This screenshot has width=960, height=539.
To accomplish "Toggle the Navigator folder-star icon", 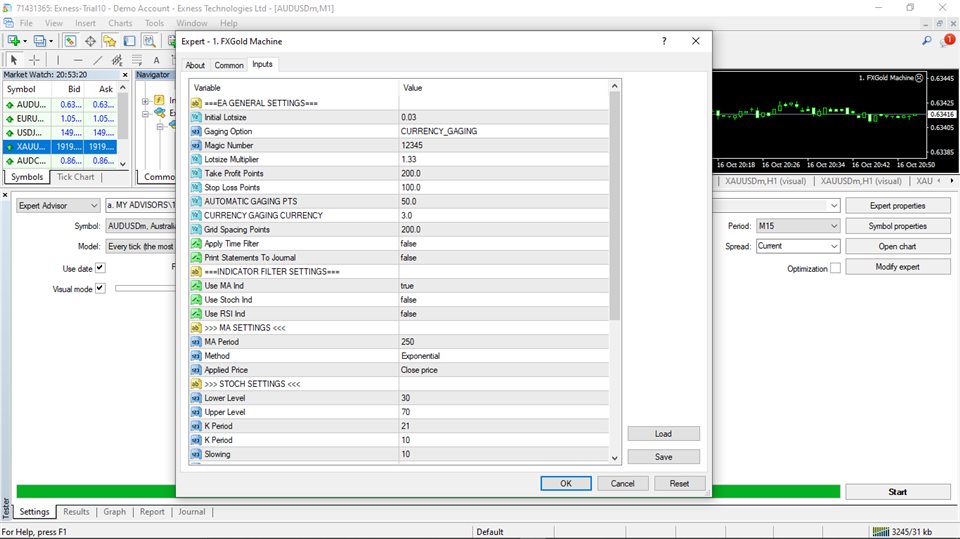I will (110, 41).
